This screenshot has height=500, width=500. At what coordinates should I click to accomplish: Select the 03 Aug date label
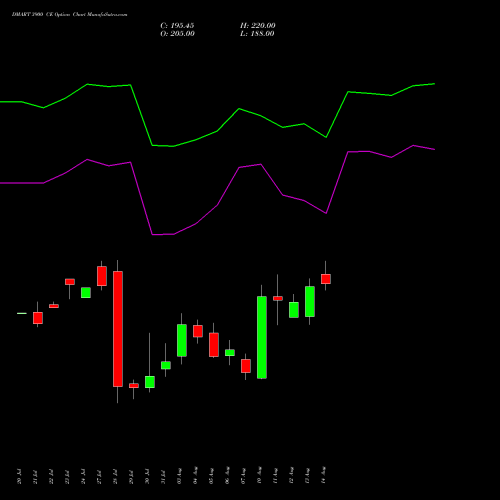(x=179, y=476)
